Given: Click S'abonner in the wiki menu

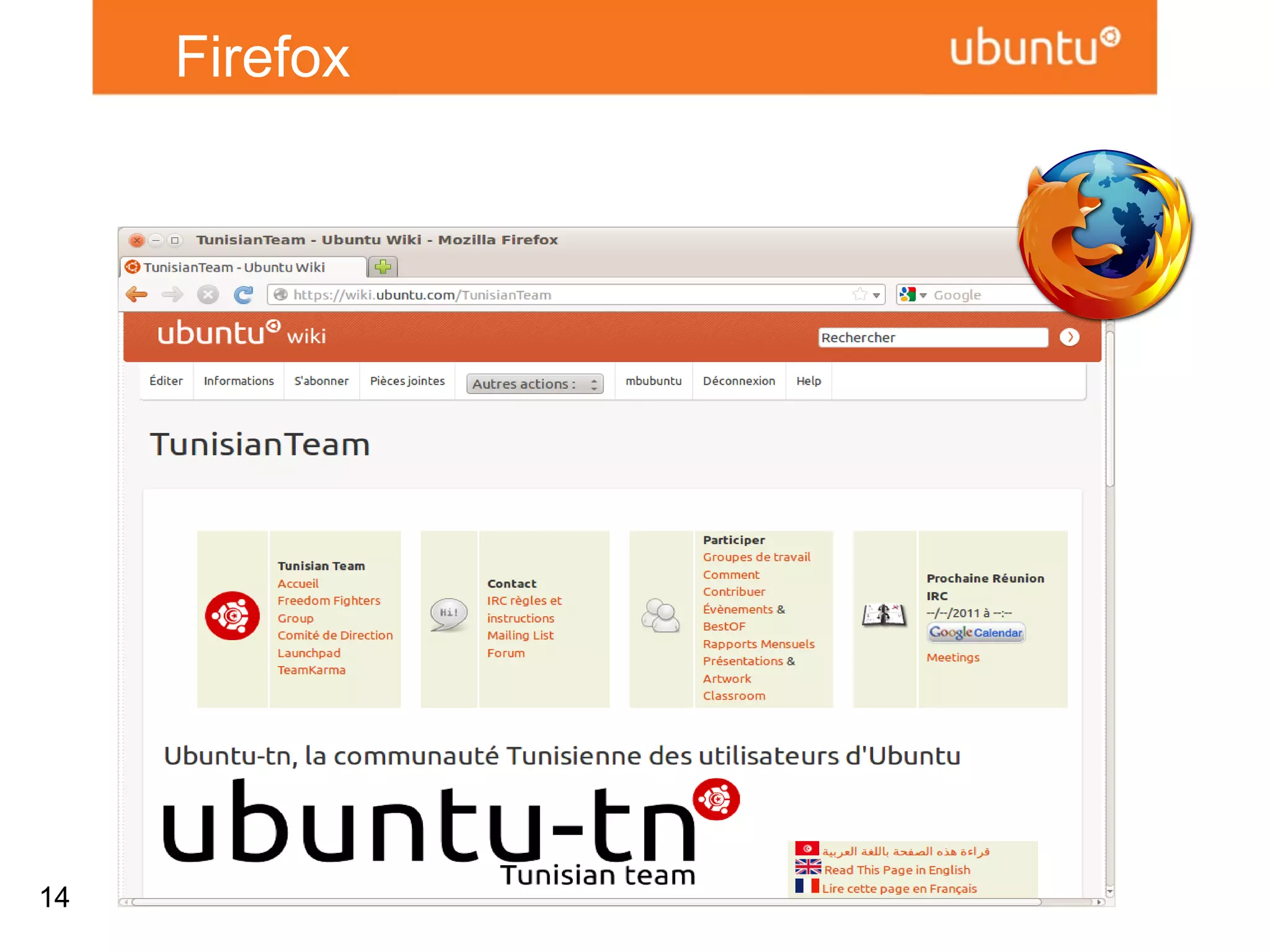Looking at the screenshot, I should (x=321, y=381).
